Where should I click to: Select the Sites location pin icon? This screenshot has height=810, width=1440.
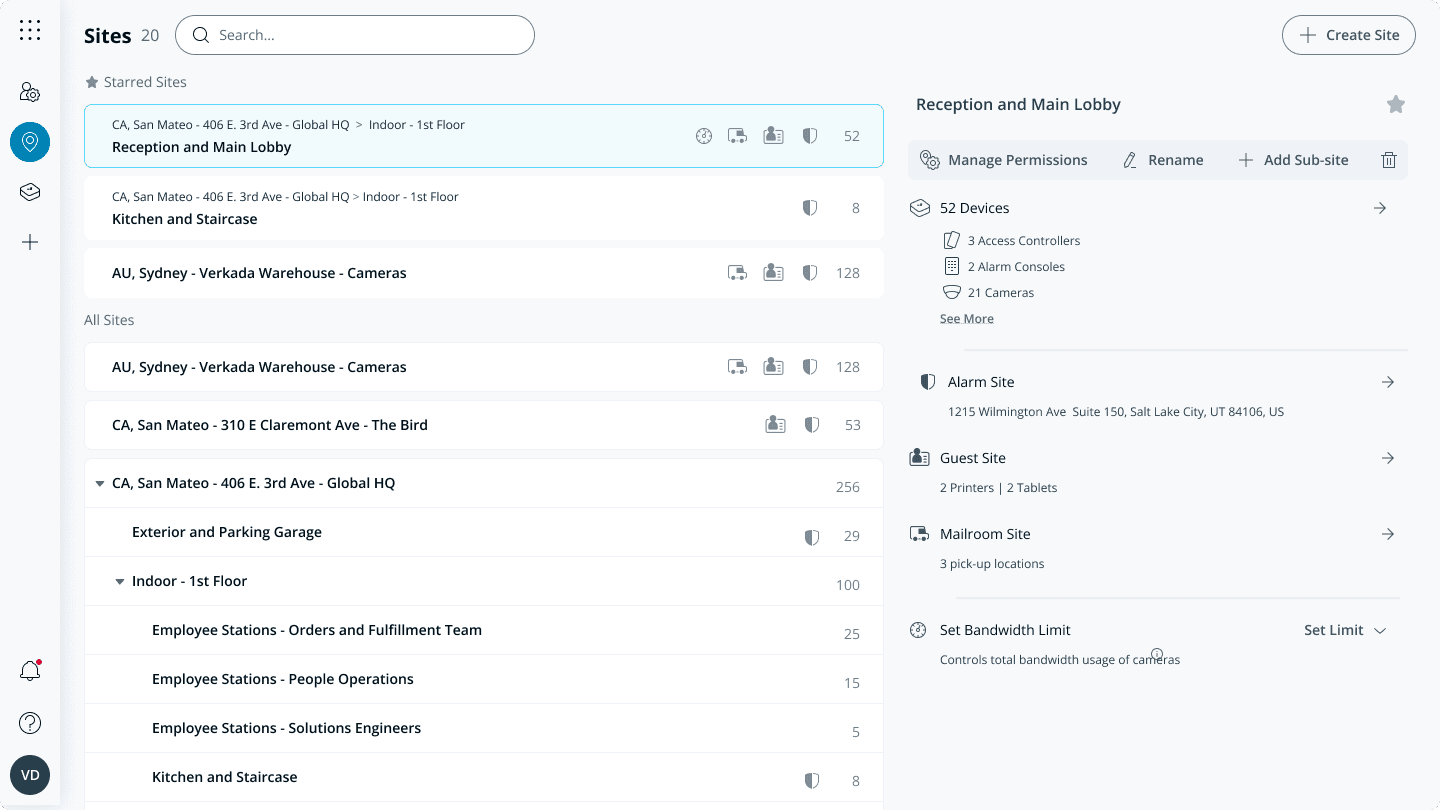pos(30,142)
